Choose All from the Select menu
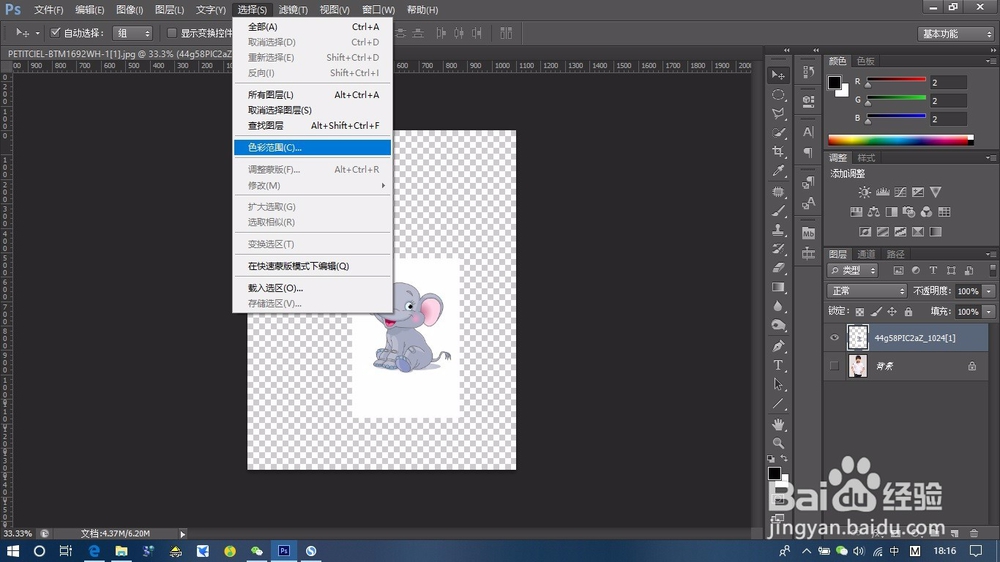 (x=312, y=27)
